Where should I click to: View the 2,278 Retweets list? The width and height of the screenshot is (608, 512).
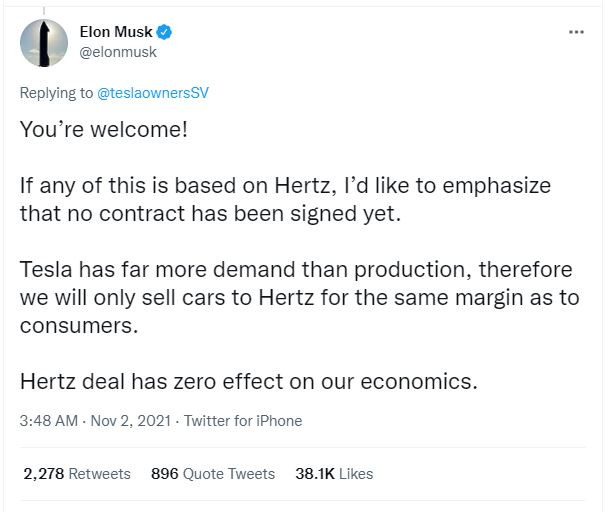click(77, 473)
